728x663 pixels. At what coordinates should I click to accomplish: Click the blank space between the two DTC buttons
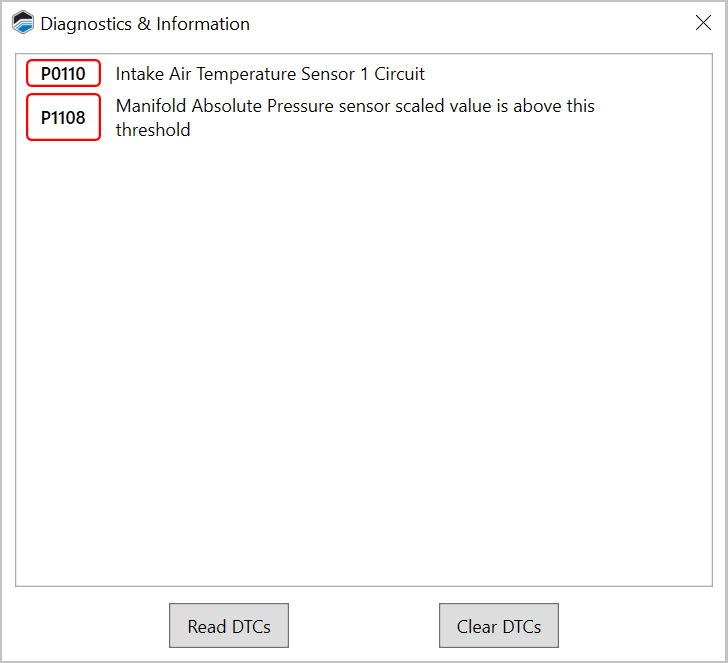(363, 626)
